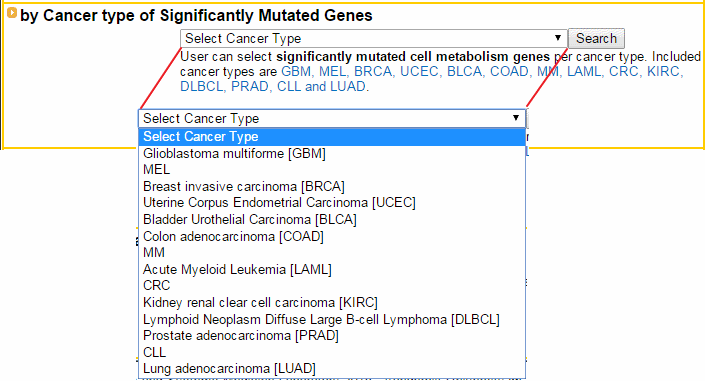Select the CRC list option
The image size is (705, 381).
coord(332,286)
